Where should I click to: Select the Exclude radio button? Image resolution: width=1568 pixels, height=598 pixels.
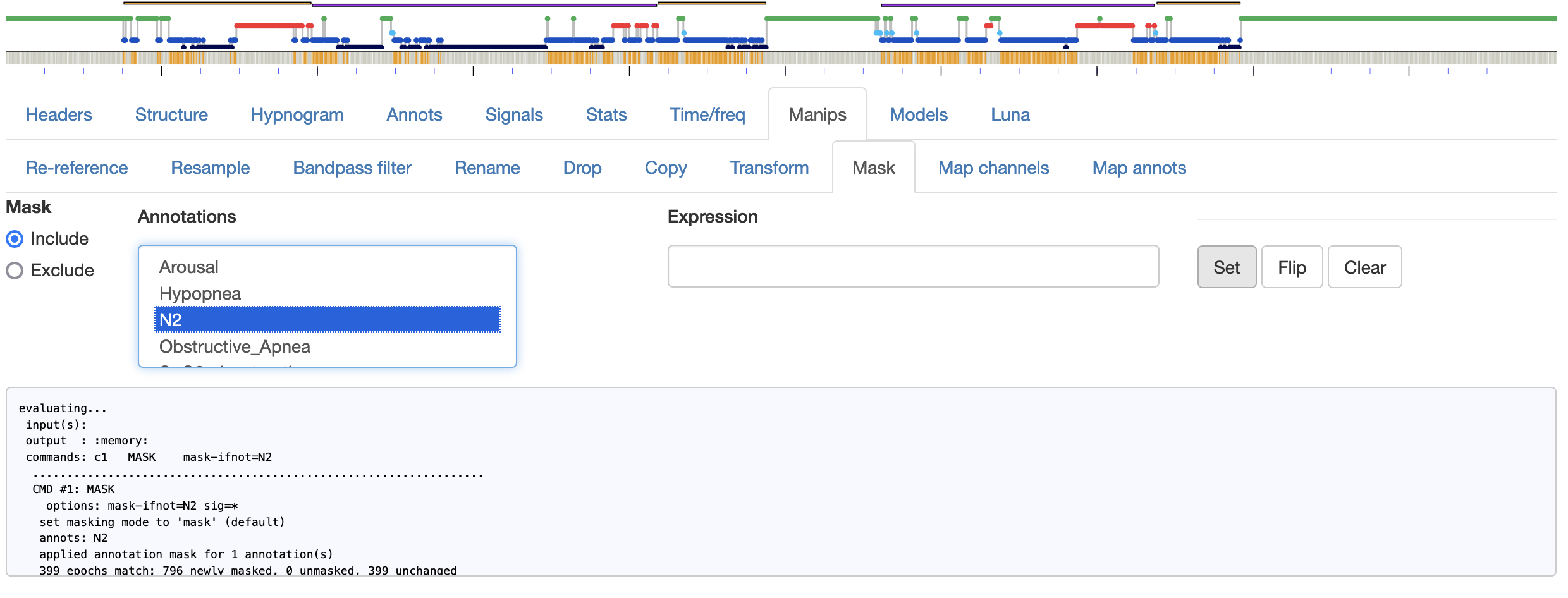coord(15,271)
